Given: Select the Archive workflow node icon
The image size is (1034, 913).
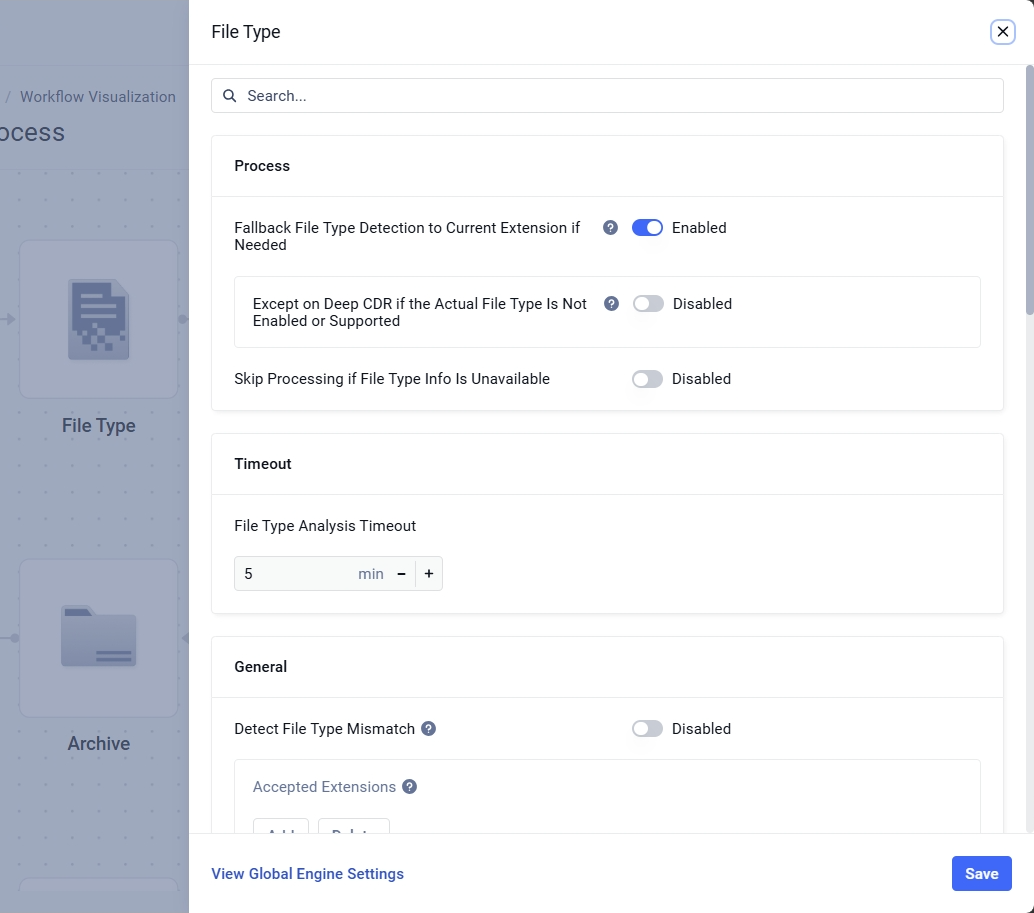Looking at the screenshot, I should (98, 638).
